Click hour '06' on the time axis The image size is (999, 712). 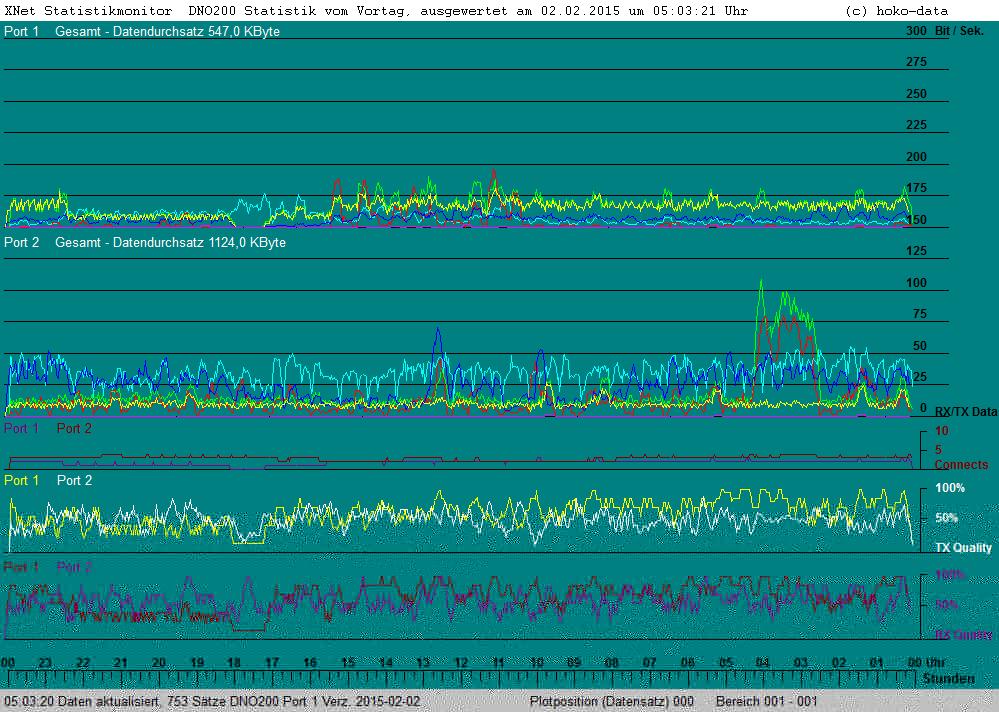click(x=687, y=662)
